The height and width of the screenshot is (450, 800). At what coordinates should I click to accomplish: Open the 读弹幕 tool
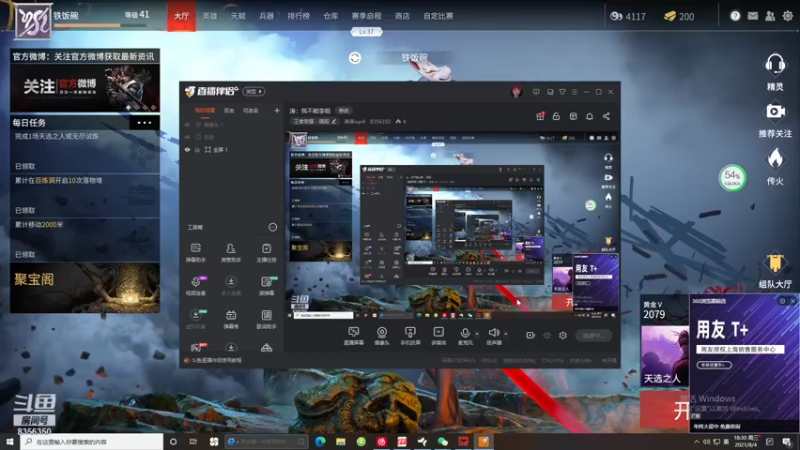click(266, 286)
